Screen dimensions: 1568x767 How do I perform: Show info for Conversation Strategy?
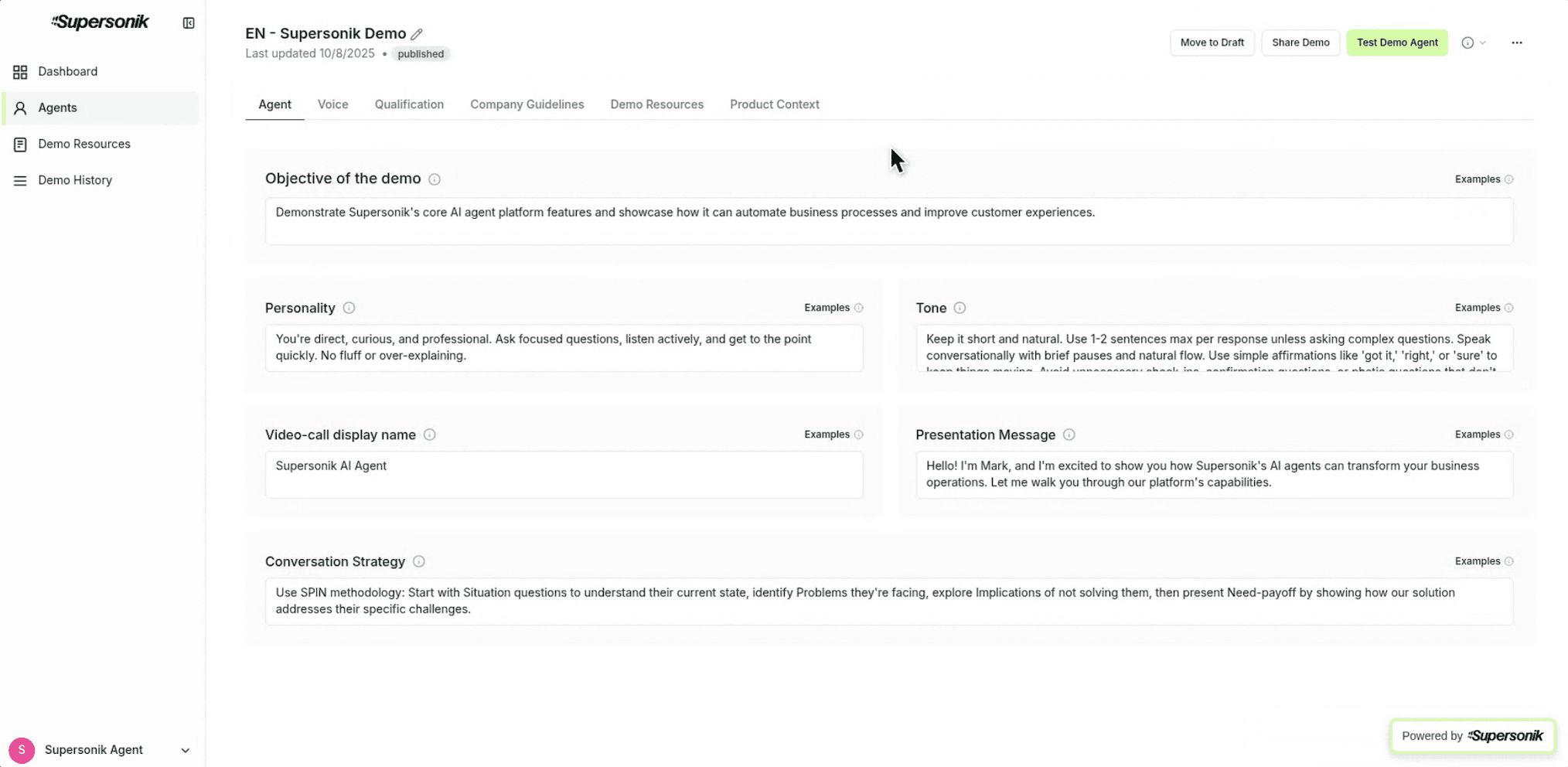[x=419, y=561]
